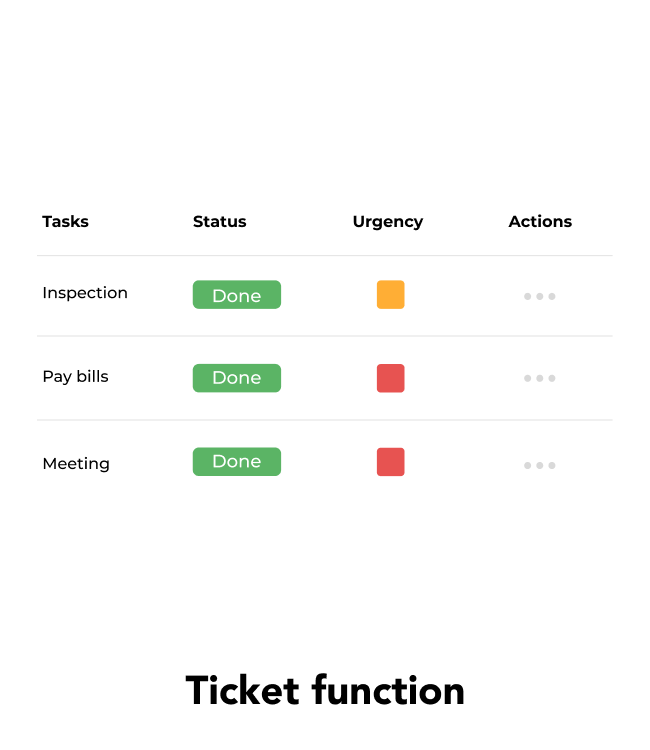Sort by the Status column header
Image resolution: width=650 pixels, height=750 pixels.
(x=220, y=221)
